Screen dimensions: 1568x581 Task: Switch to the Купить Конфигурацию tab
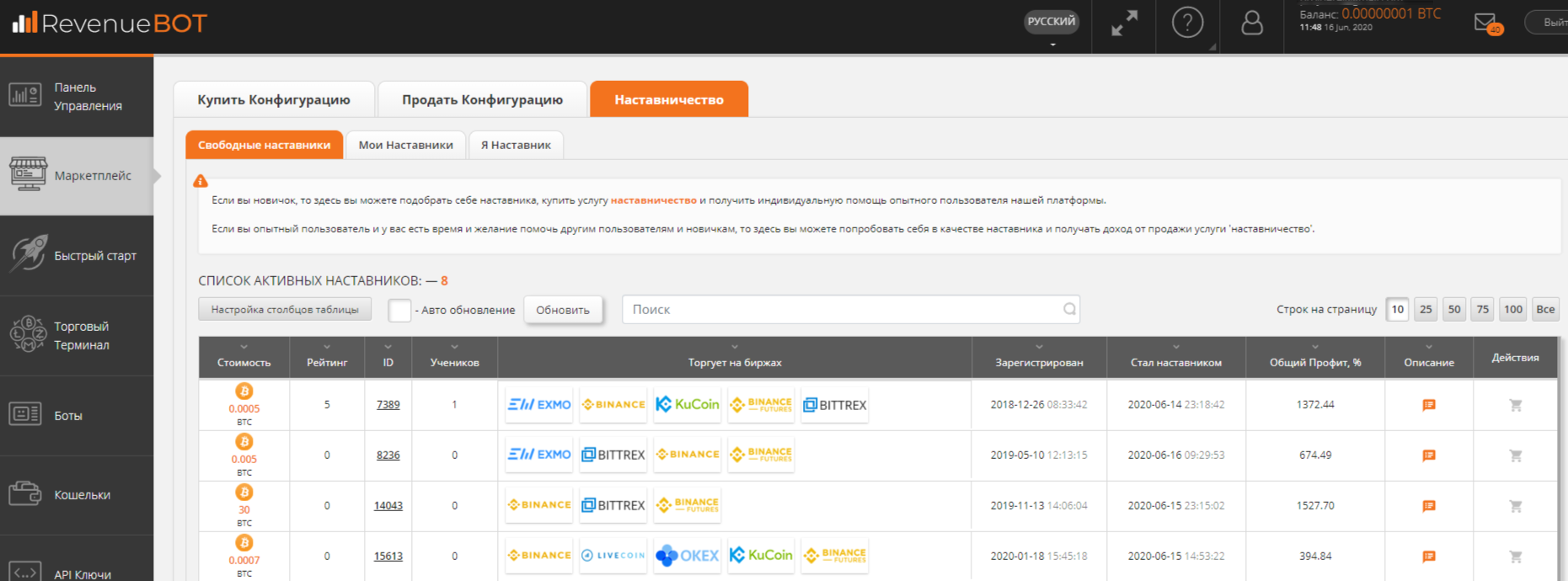(x=274, y=99)
